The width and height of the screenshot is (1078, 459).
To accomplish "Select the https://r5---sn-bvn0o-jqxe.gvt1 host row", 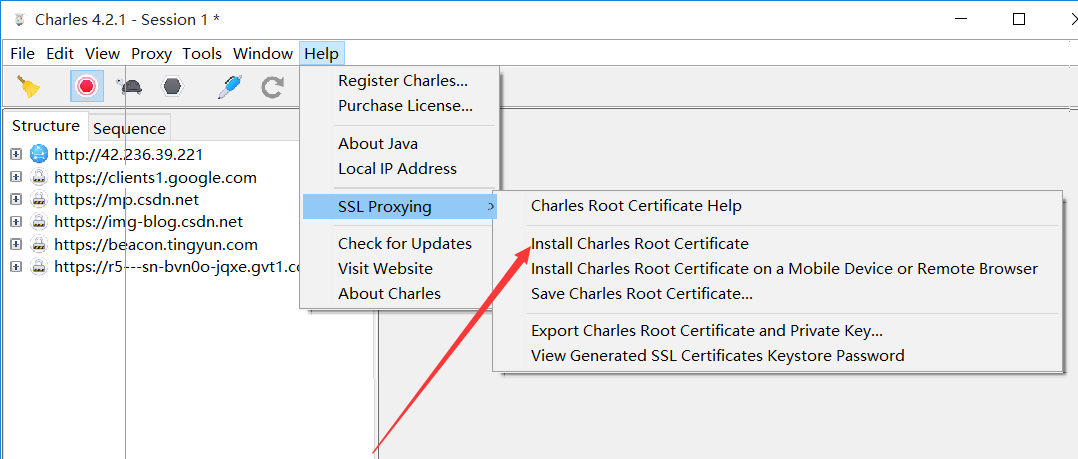I will [x=177, y=267].
